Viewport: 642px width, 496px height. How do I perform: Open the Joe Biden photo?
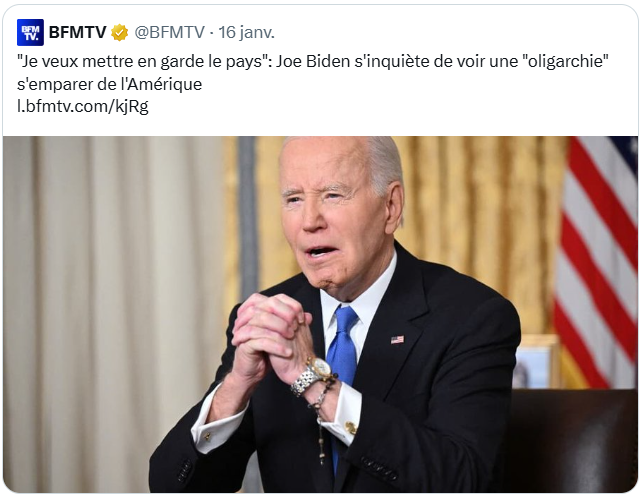coord(320,314)
